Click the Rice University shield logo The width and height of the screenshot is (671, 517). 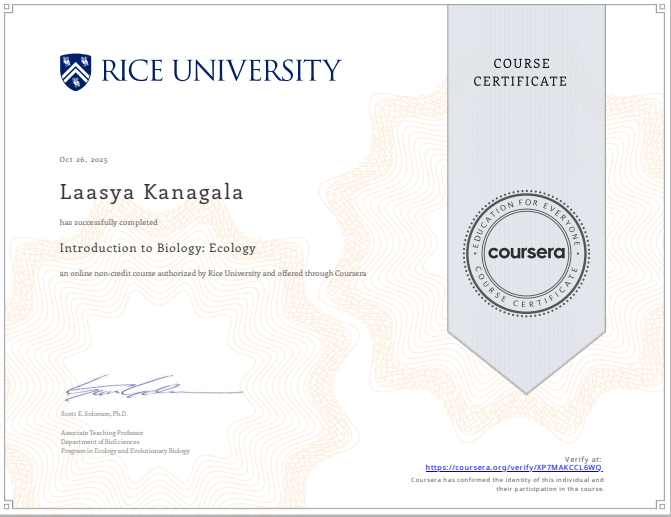point(77,71)
